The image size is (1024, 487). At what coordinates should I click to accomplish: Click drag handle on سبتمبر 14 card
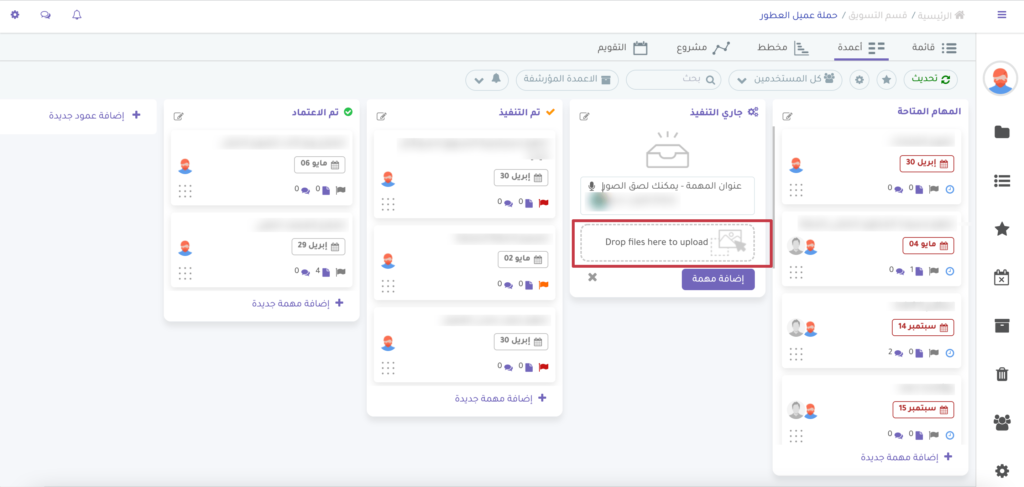click(796, 354)
